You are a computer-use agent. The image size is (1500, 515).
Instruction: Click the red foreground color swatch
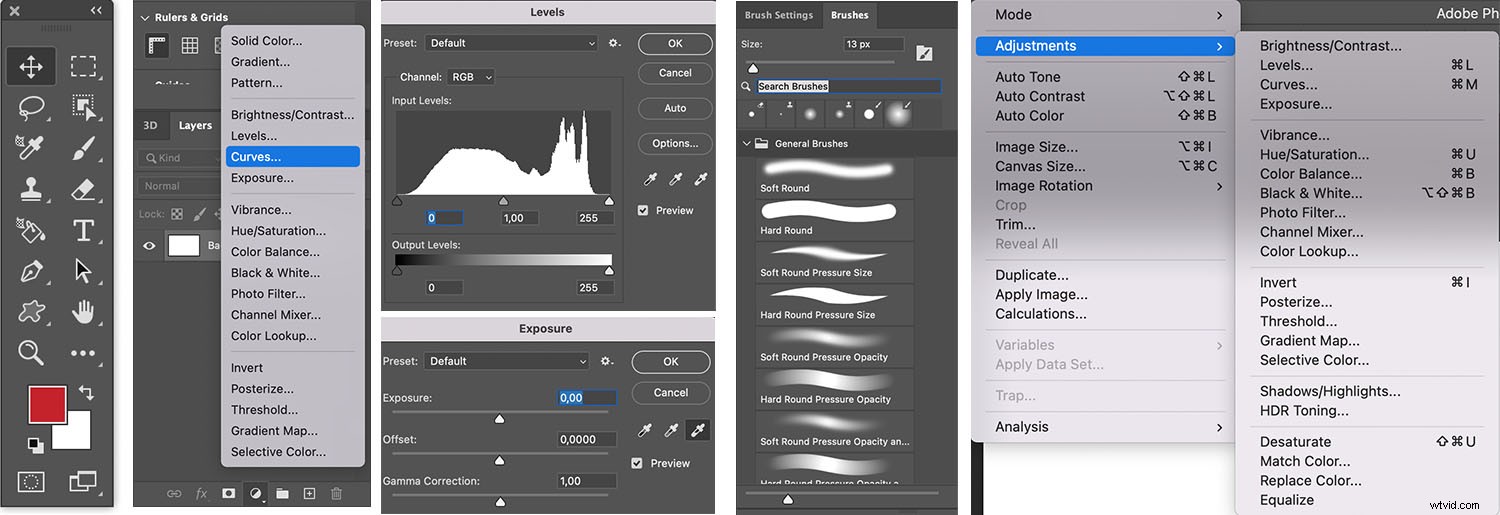46,405
